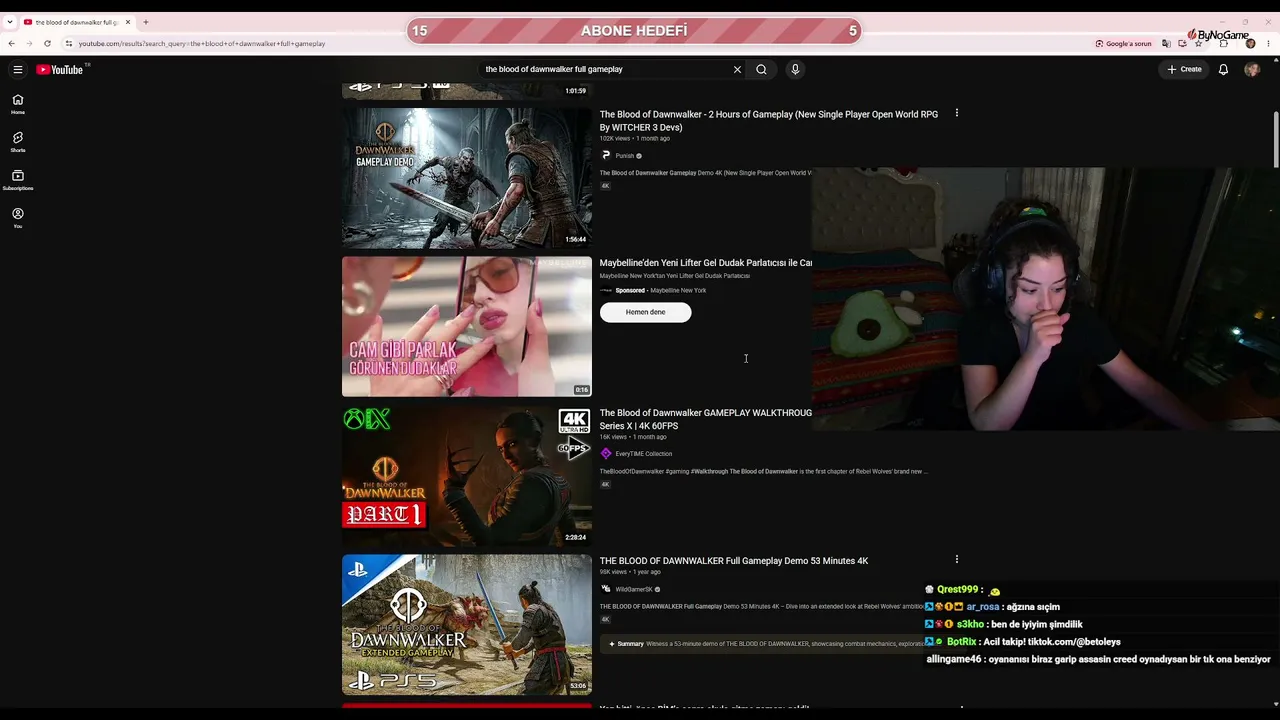
Task: Open Chrome profile avatar in toolbar
Action: 1250,44
